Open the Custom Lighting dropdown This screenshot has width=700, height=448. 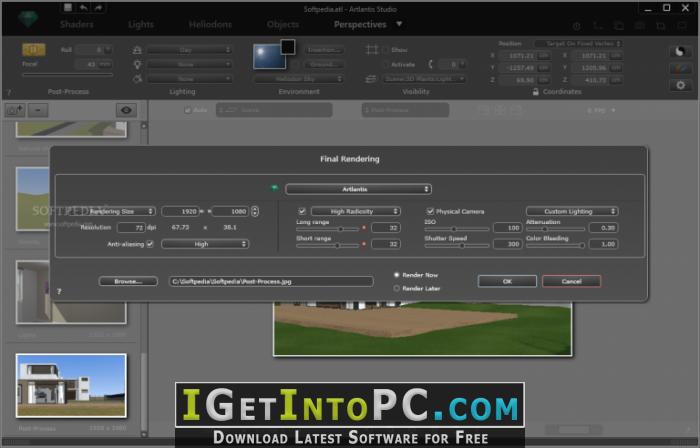(572, 211)
